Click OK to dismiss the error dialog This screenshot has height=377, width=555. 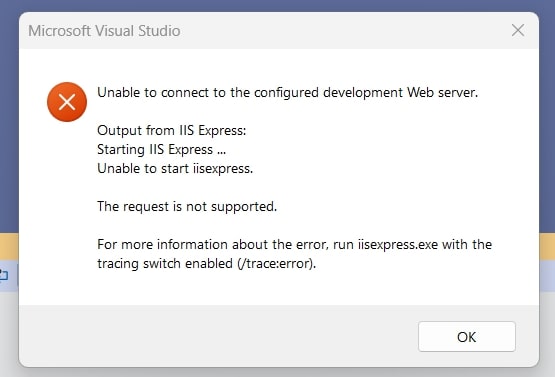467,336
